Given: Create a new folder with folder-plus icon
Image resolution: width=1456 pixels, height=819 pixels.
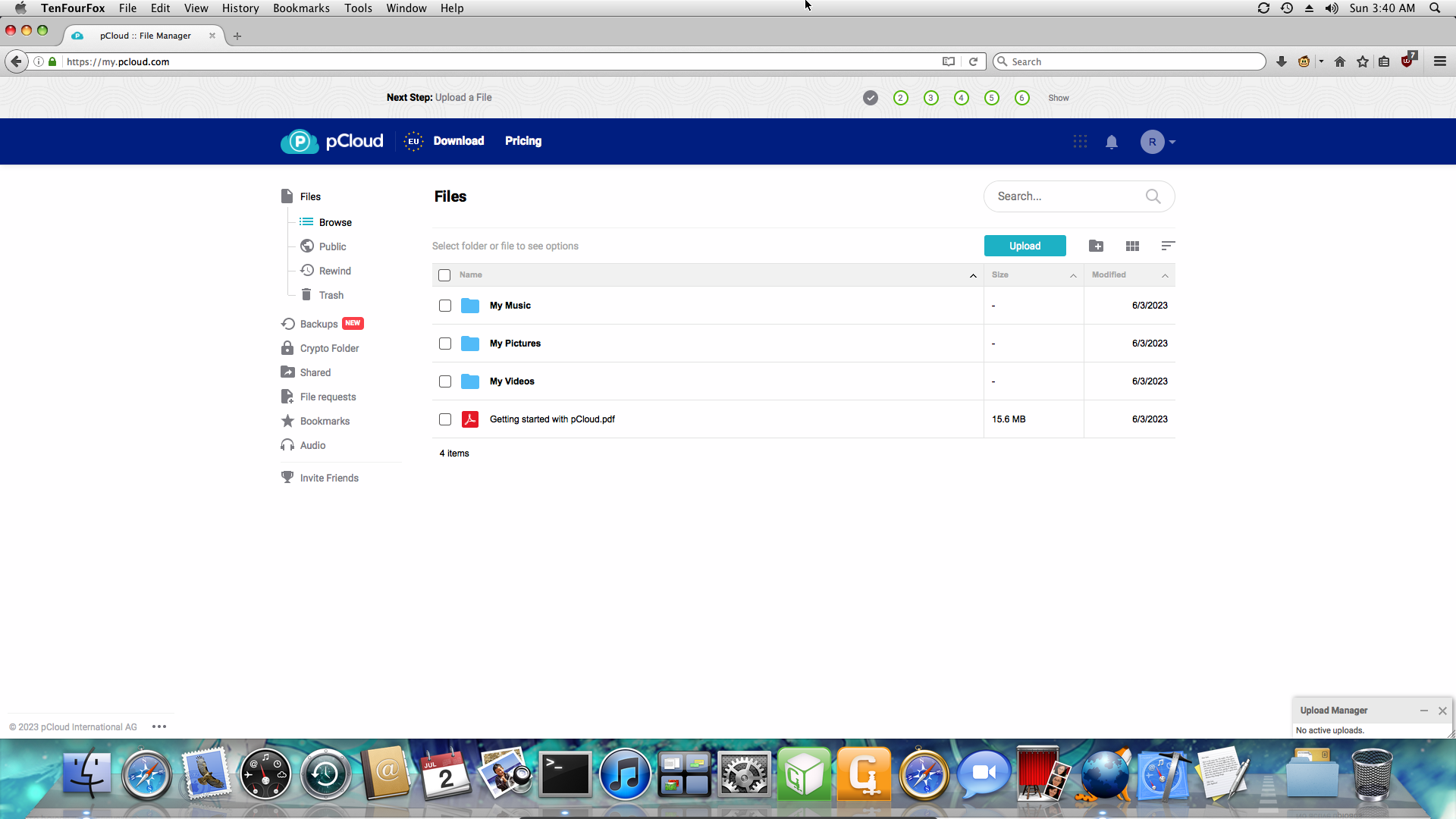Looking at the screenshot, I should tap(1096, 246).
